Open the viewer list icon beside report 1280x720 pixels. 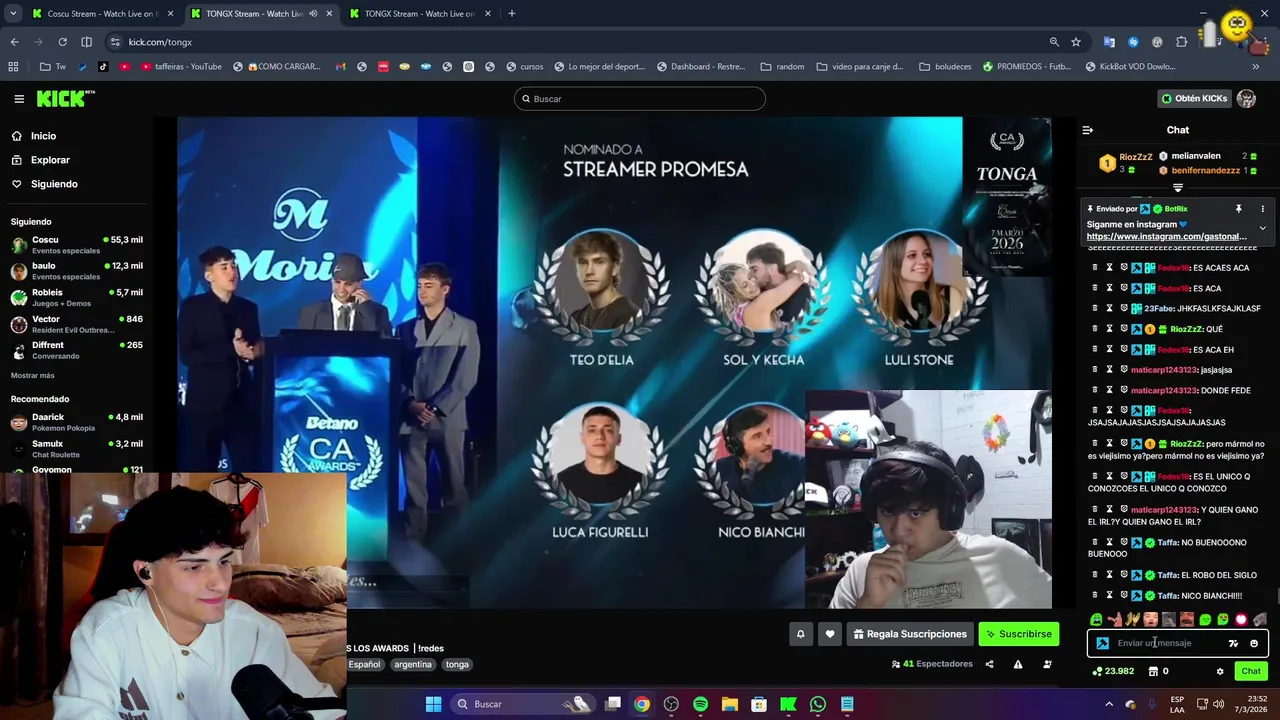[x=1047, y=664]
